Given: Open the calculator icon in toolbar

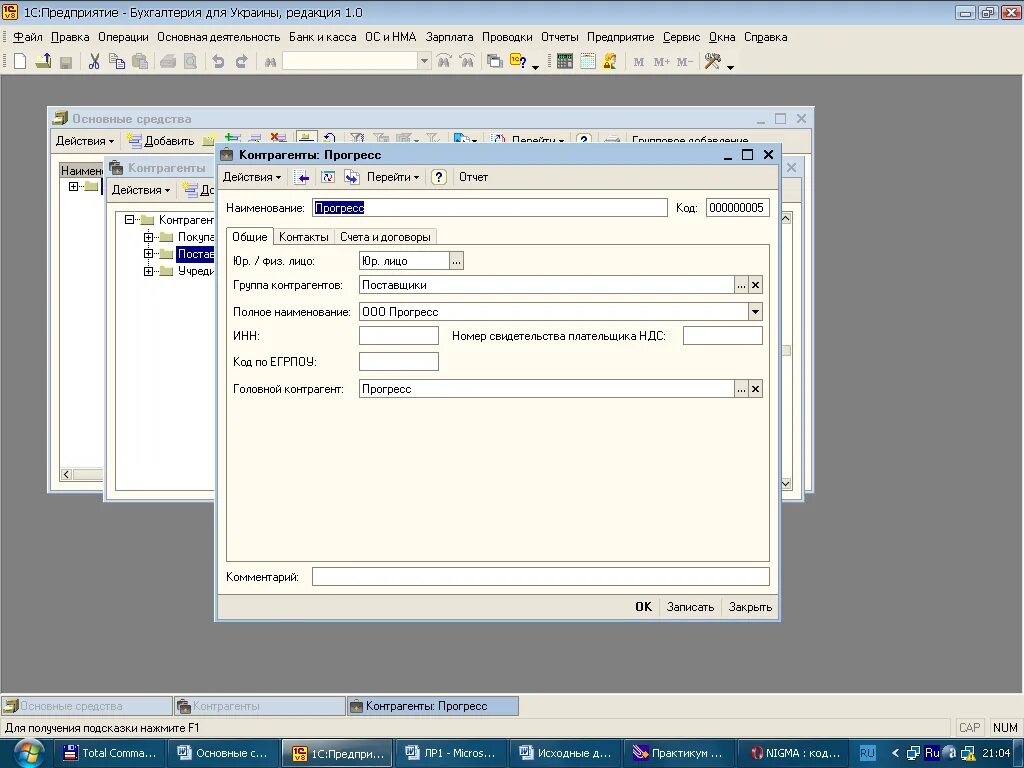Looking at the screenshot, I should coord(565,61).
